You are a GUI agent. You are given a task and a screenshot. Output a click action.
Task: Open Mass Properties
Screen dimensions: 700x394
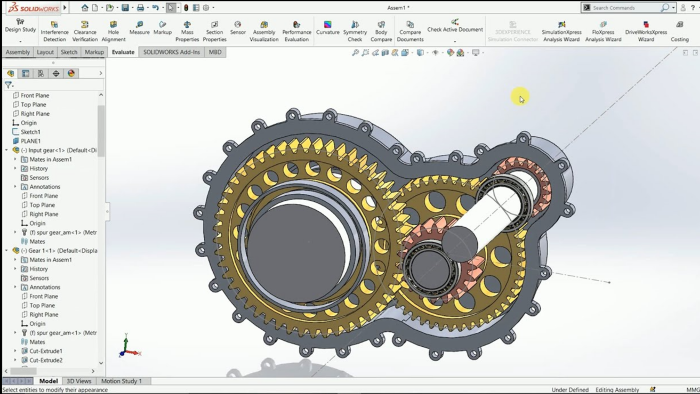click(187, 31)
